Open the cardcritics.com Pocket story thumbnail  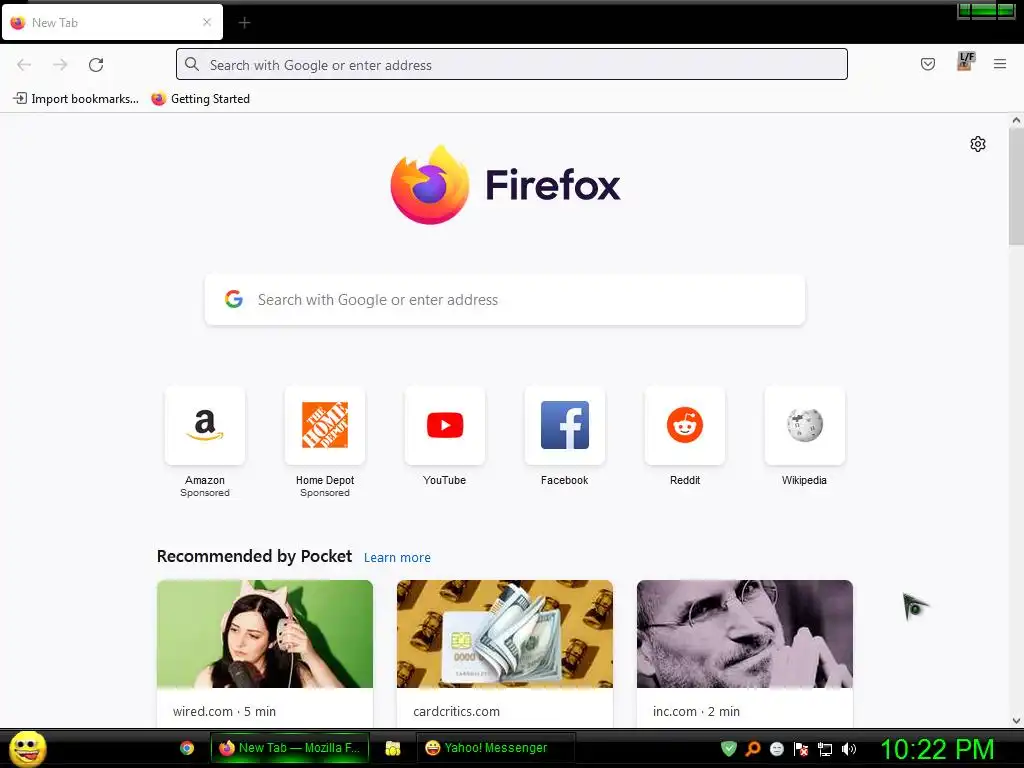[505, 634]
